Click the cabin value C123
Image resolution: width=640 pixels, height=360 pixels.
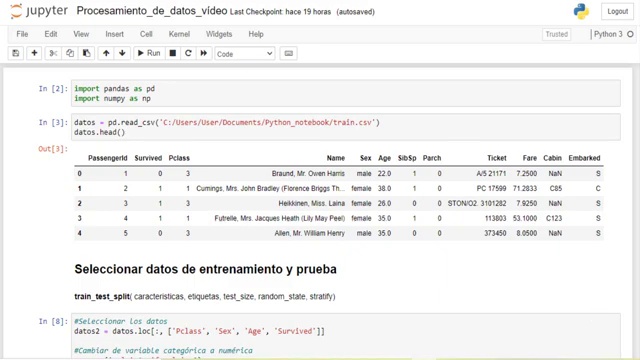pos(554,218)
